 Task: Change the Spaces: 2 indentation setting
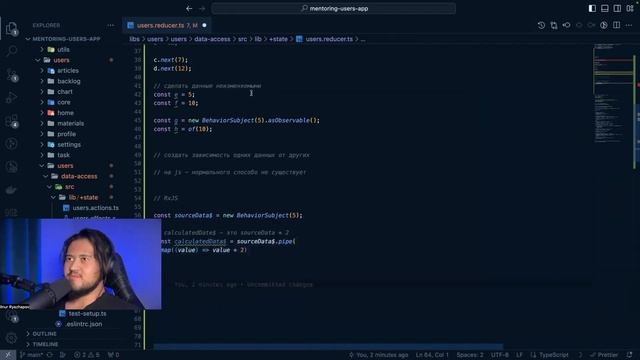click(x=470, y=355)
